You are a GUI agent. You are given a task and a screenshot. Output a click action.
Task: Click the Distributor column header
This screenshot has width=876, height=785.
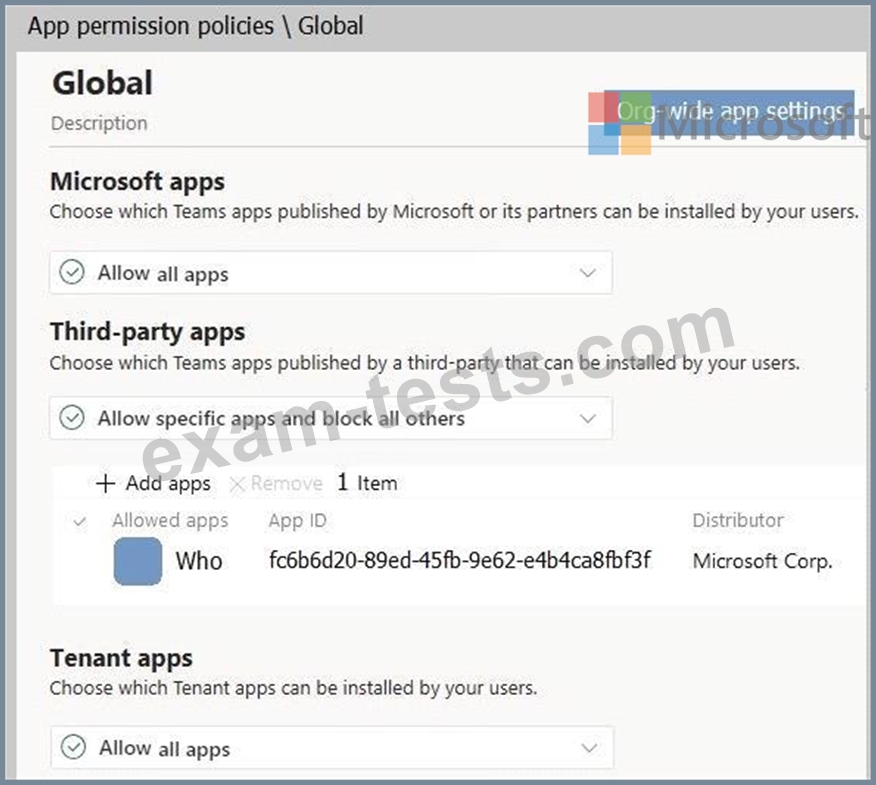coord(738,520)
